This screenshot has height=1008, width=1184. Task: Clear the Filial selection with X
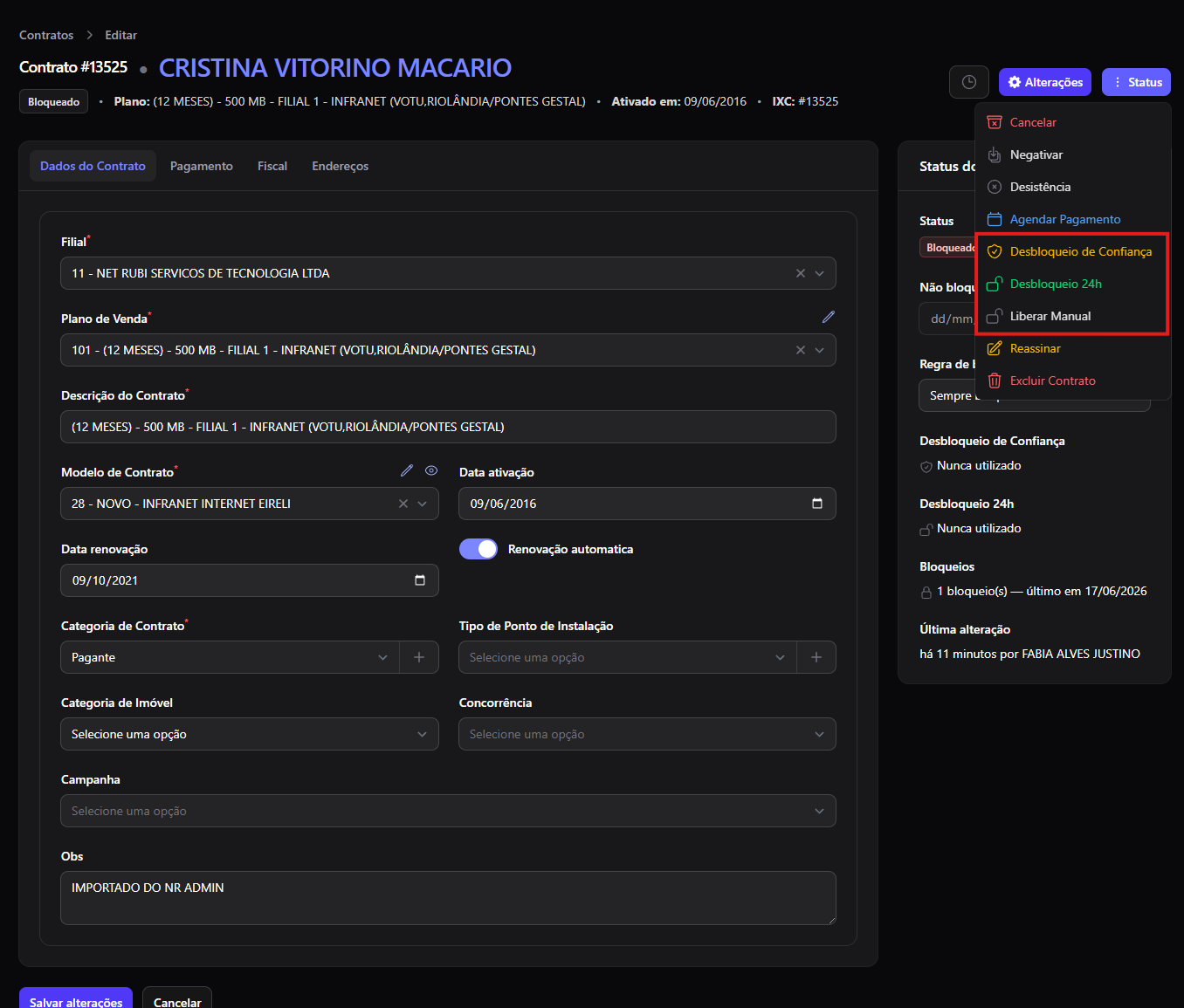click(801, 273)
